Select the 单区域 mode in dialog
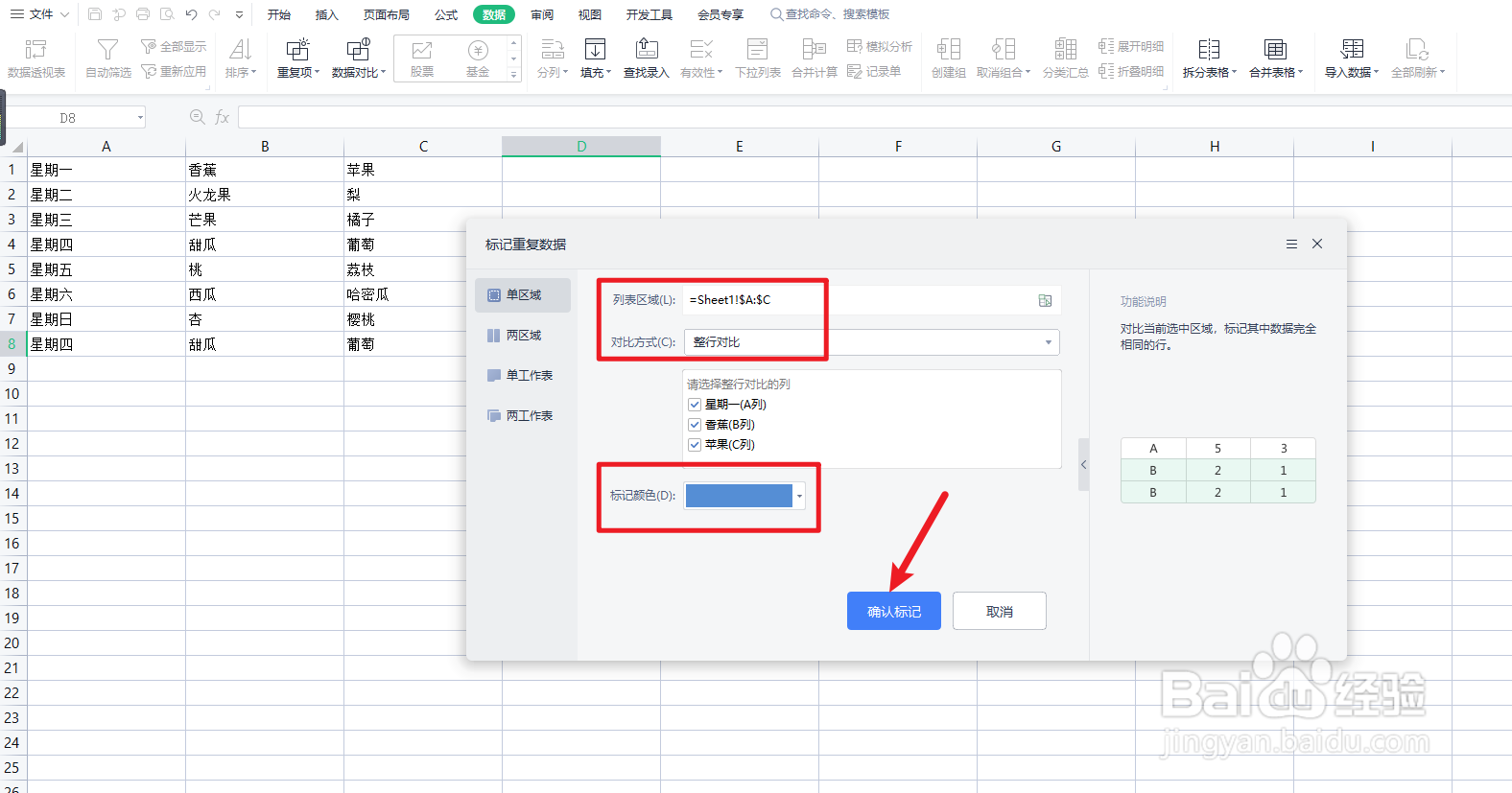The height and width of the screenshot is (793, 1512). tap(523, 295)
